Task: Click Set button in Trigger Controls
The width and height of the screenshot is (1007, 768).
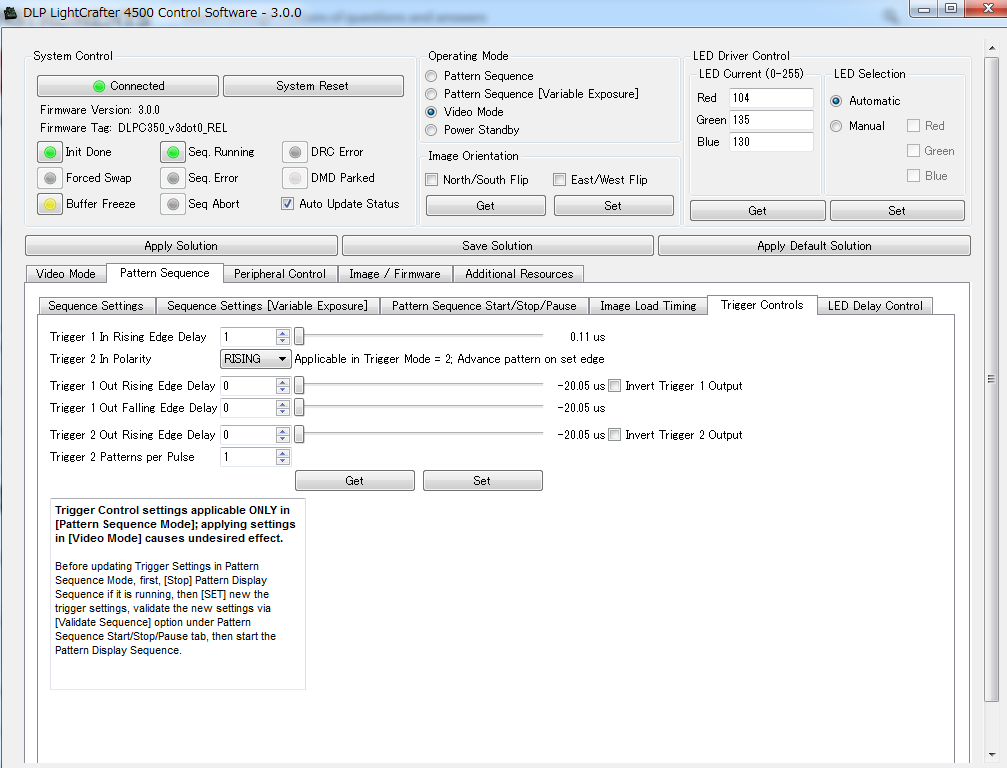Action: 482,481
